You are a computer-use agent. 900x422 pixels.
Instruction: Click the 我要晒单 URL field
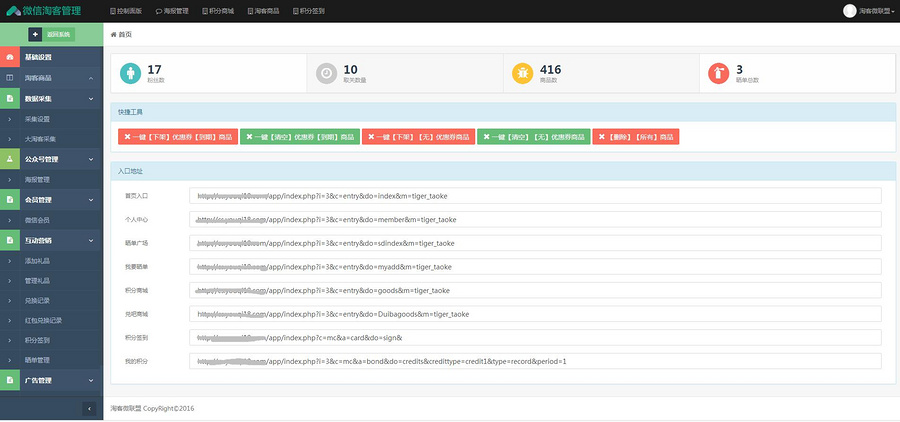coord(536,266)
